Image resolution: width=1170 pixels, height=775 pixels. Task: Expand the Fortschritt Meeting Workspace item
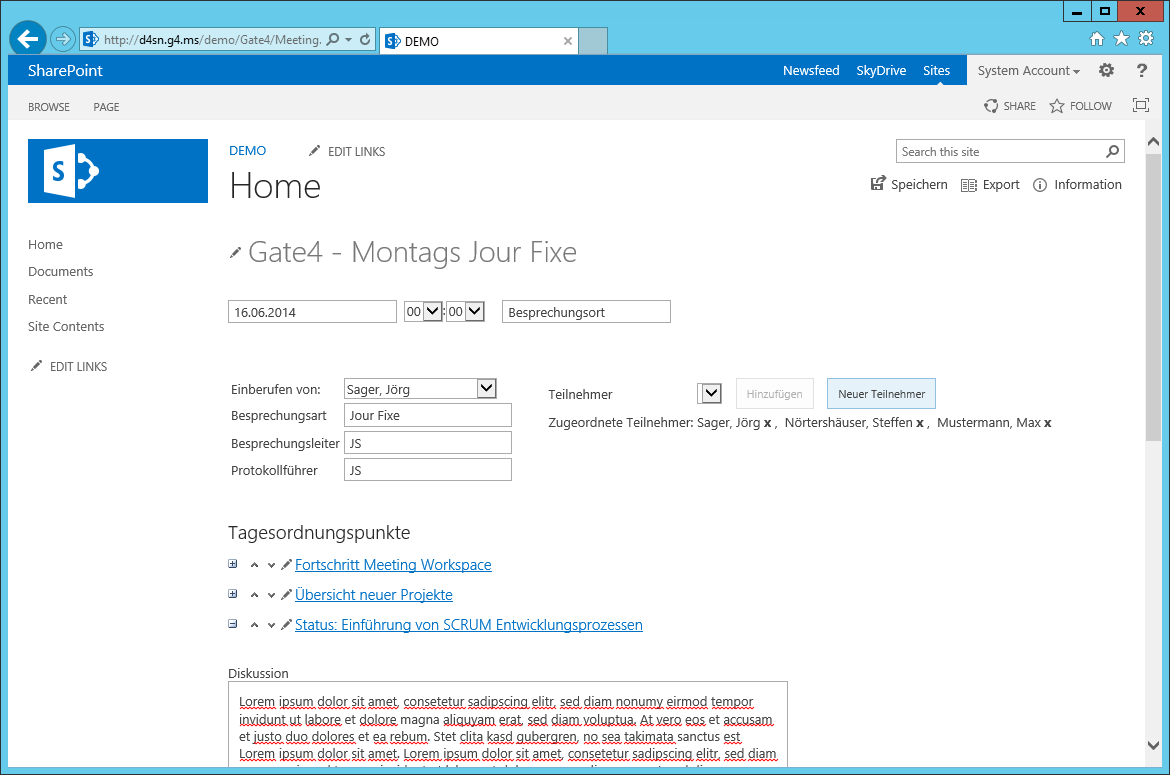coord(233,564)
